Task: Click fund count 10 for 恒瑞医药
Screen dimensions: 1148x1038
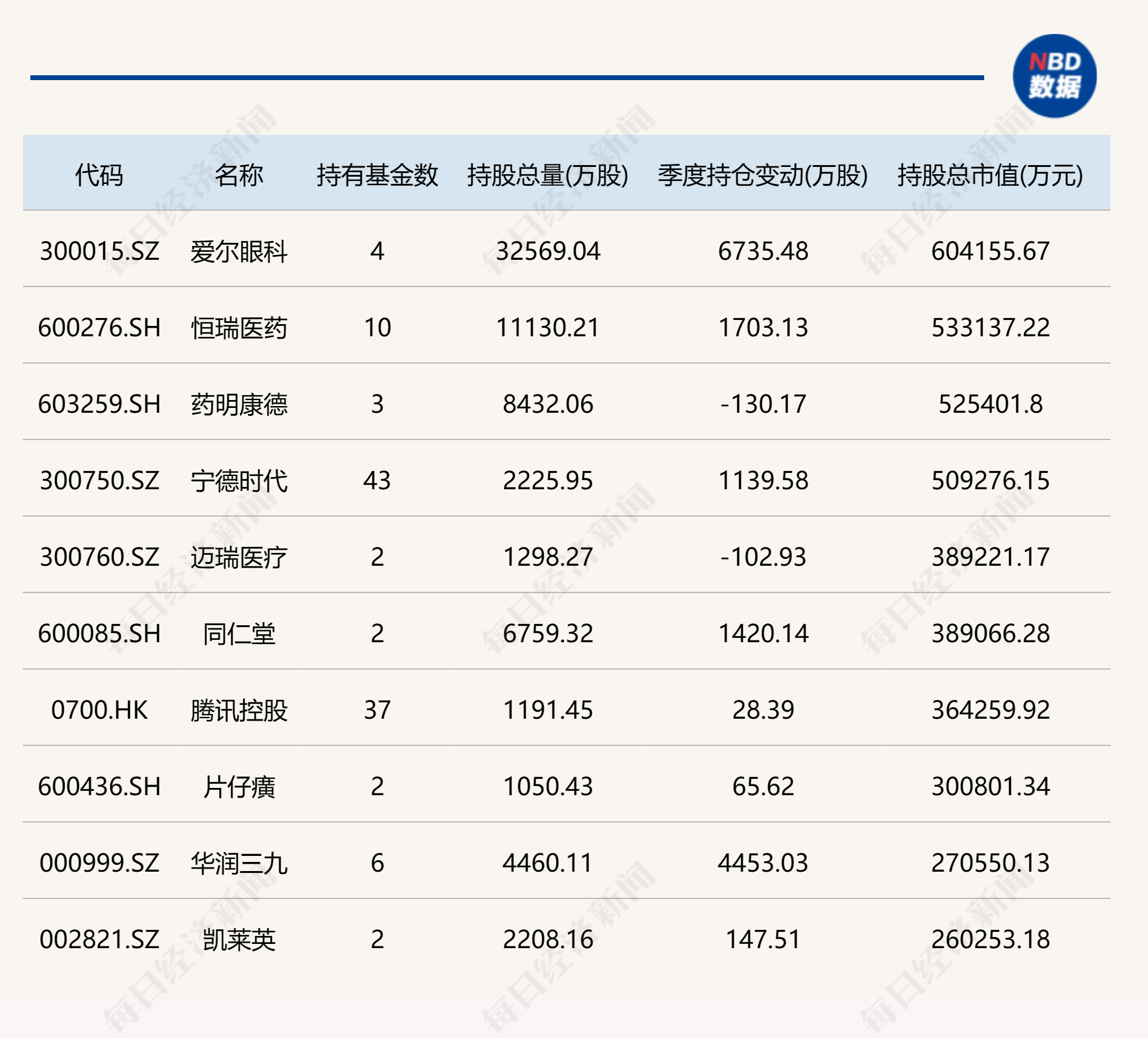Action: coord(377,328)
